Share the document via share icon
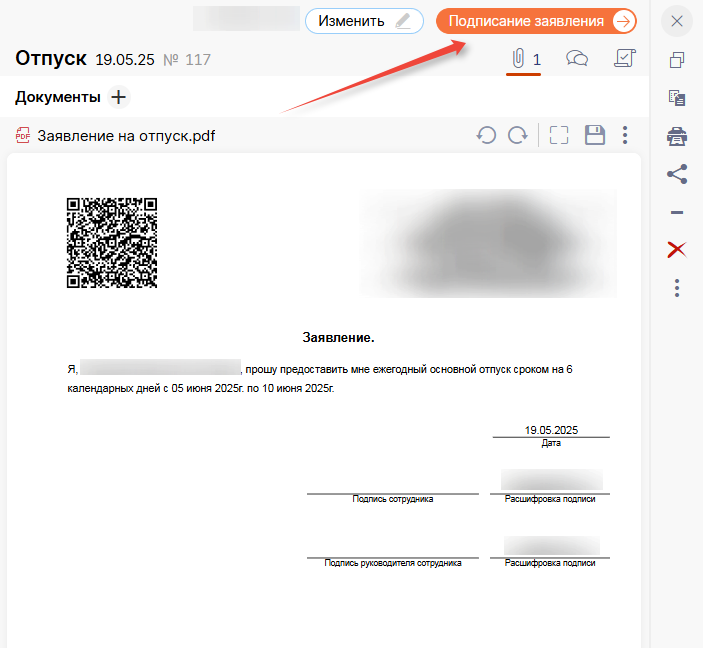The width and height of the screenshot is (703, 648). point(677,174)
